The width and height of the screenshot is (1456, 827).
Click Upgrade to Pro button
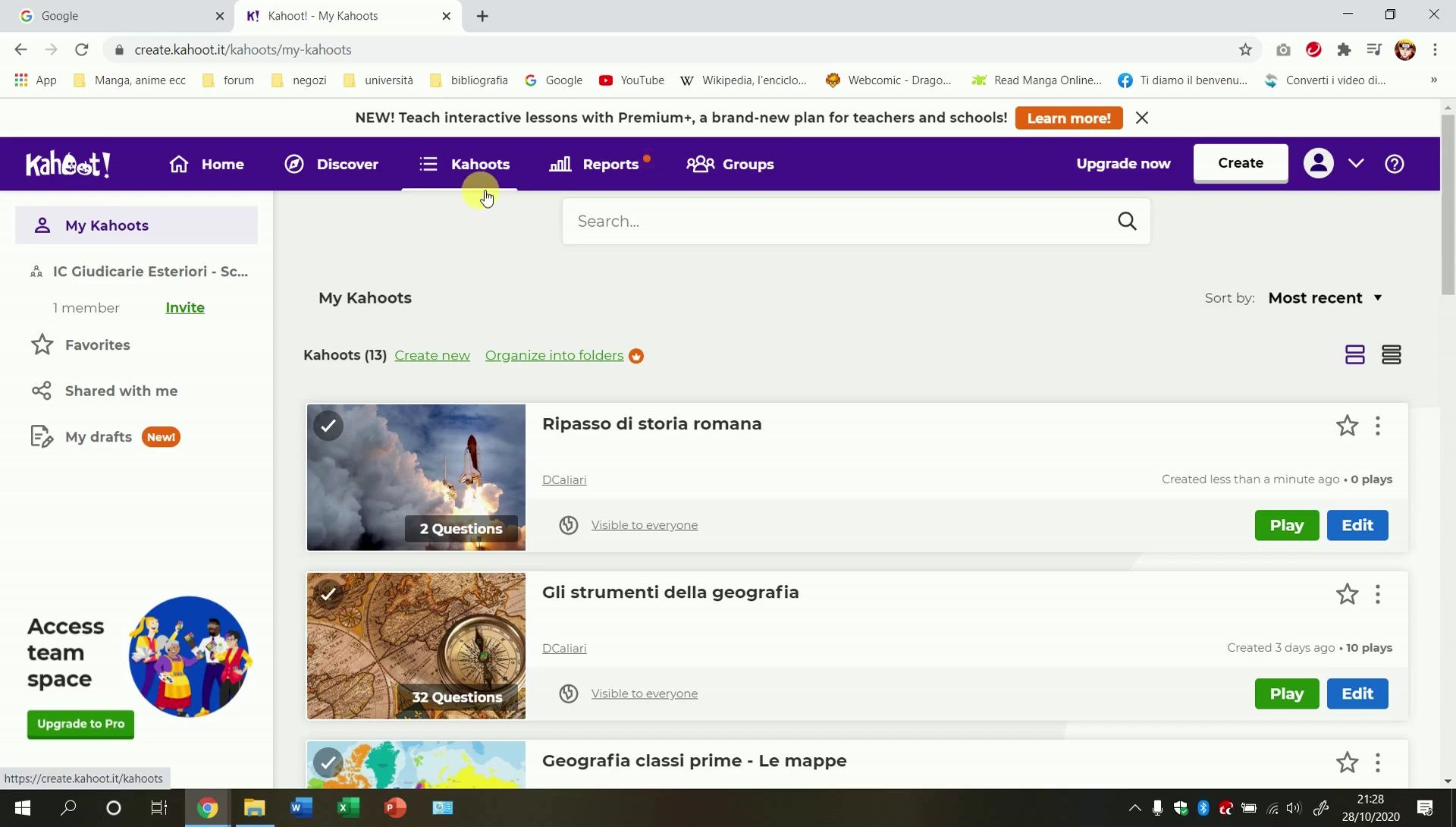(80, 725)
